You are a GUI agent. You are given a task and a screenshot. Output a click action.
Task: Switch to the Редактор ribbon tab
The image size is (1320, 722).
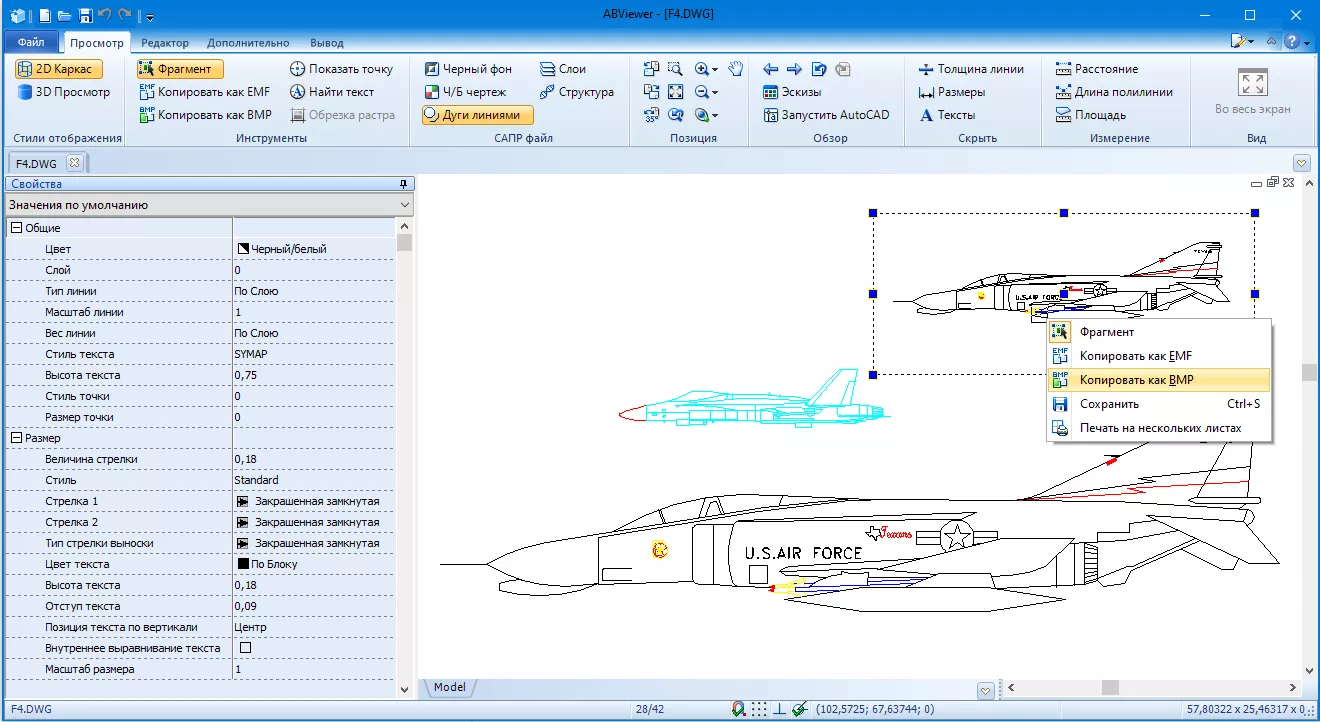point(165,43)
